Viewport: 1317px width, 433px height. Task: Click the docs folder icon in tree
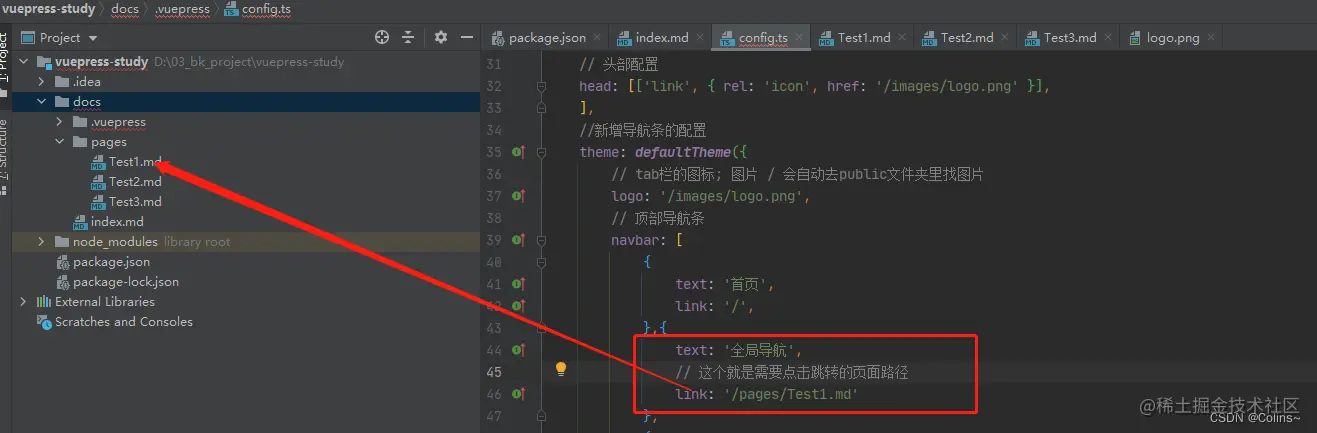[62, 102]
